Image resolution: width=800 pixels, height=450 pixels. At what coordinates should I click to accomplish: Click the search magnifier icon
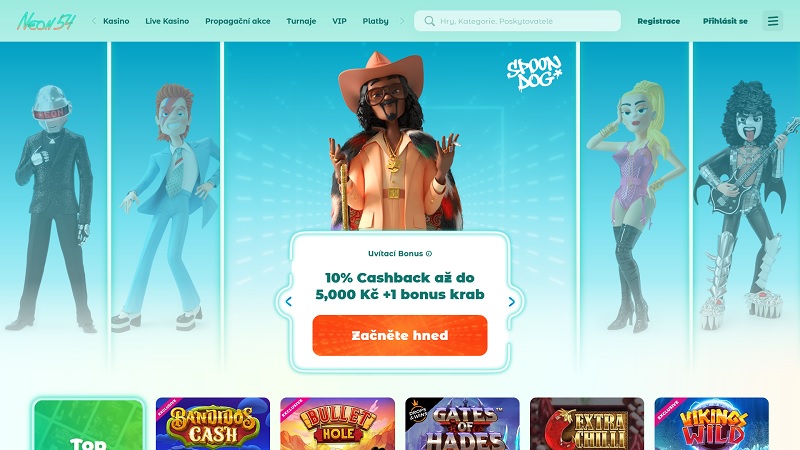[430, 21]
